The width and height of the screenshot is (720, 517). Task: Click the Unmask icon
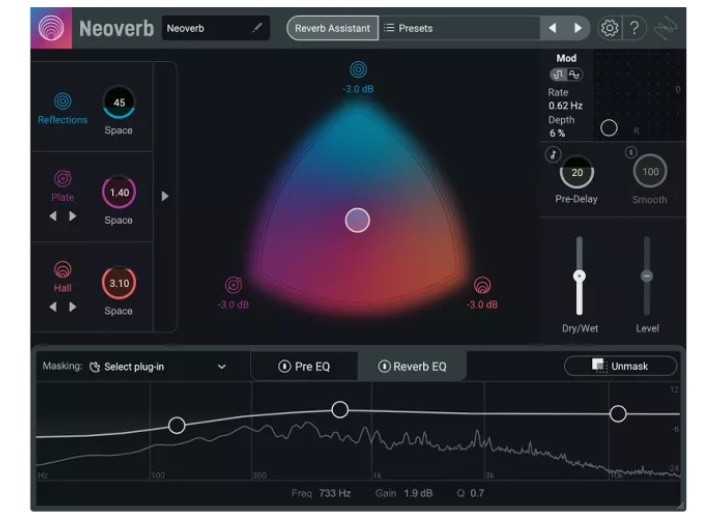point(599,366)
